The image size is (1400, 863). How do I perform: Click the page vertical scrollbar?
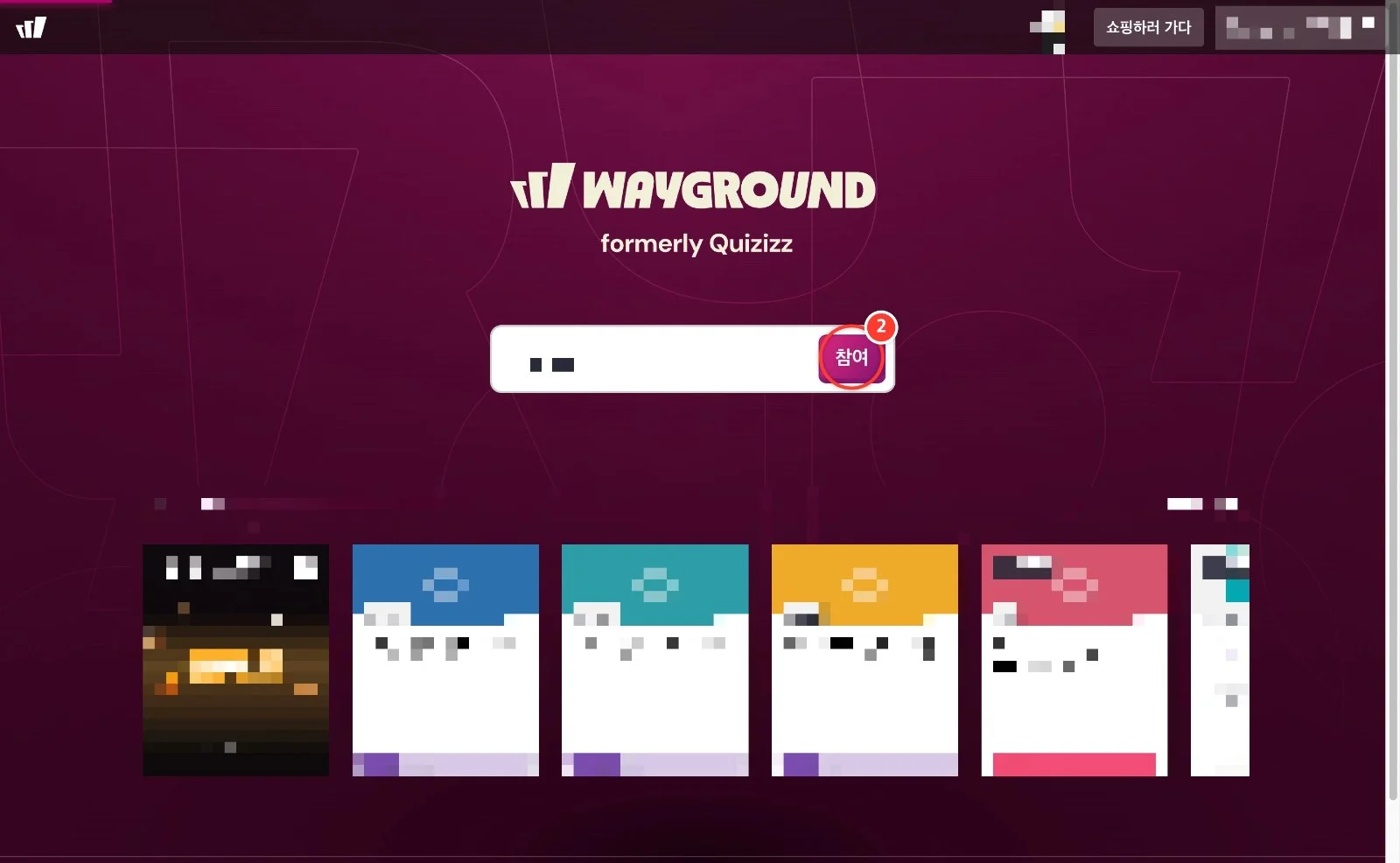1393,403
